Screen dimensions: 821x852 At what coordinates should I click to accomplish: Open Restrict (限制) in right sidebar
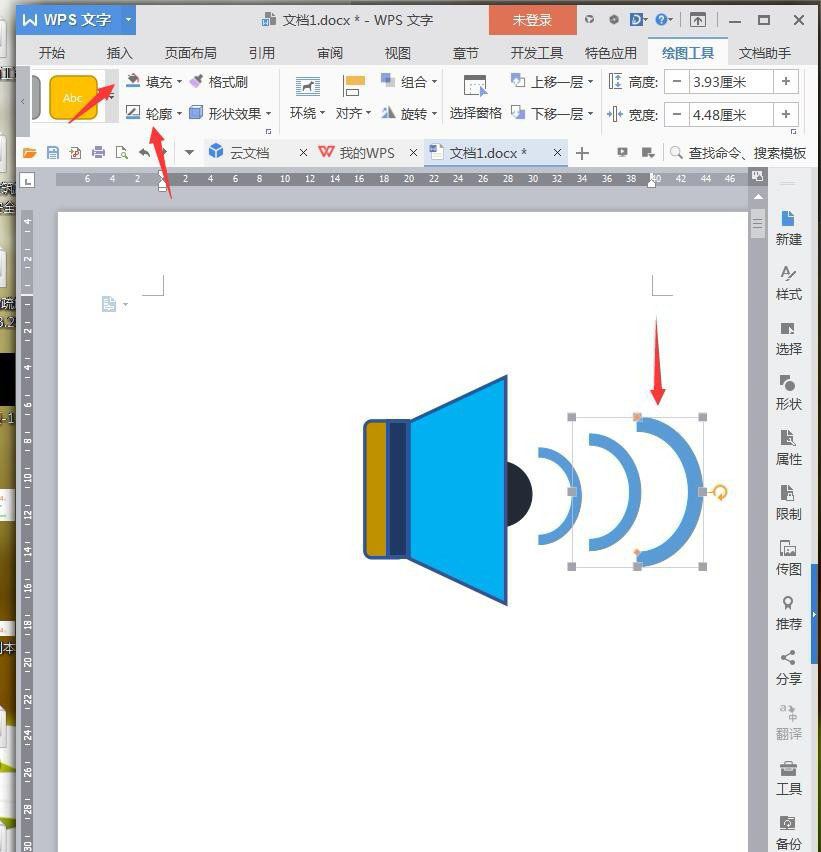788,503
